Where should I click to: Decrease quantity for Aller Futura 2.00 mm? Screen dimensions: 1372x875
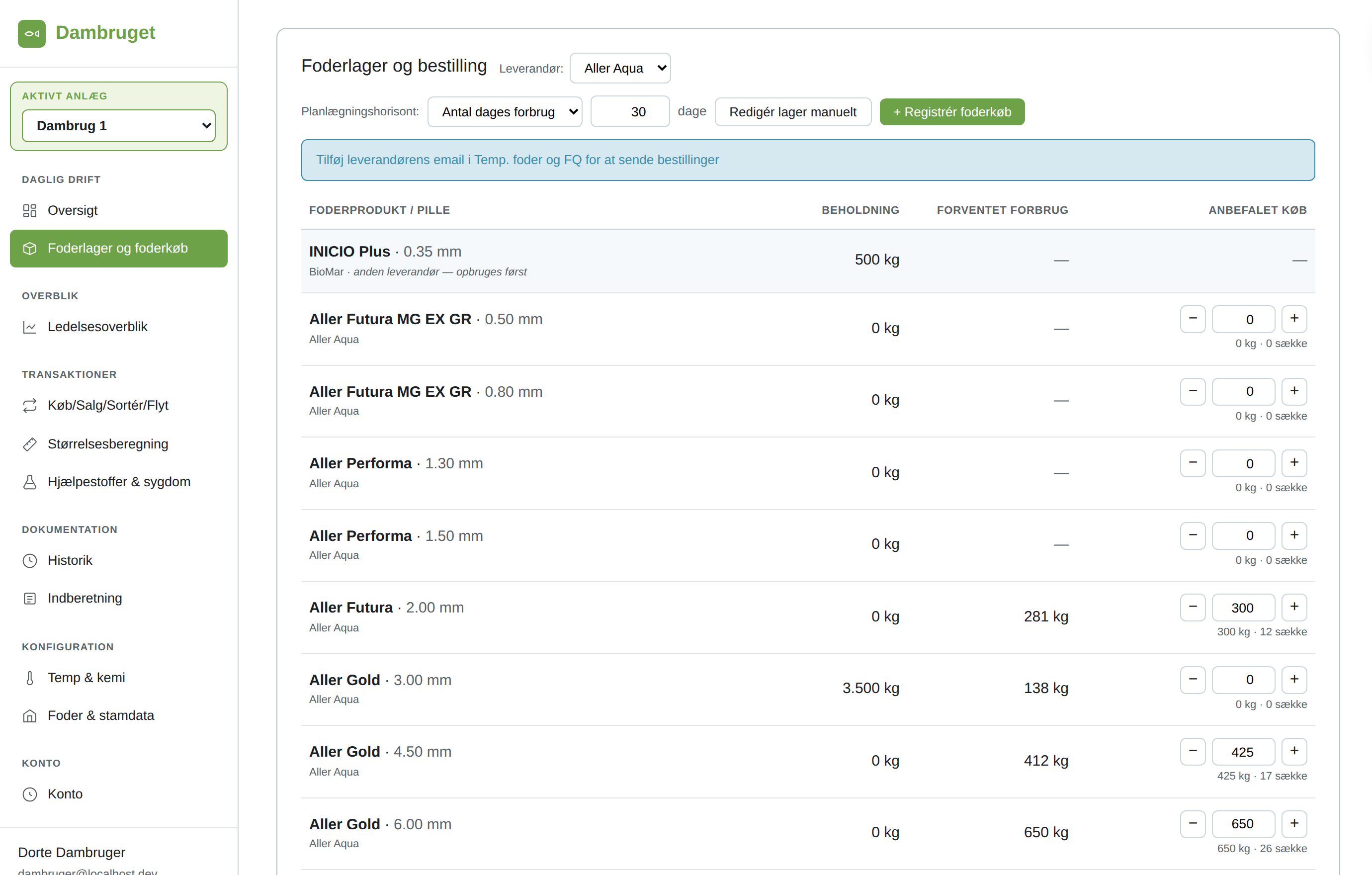[x=1193, y=607]
